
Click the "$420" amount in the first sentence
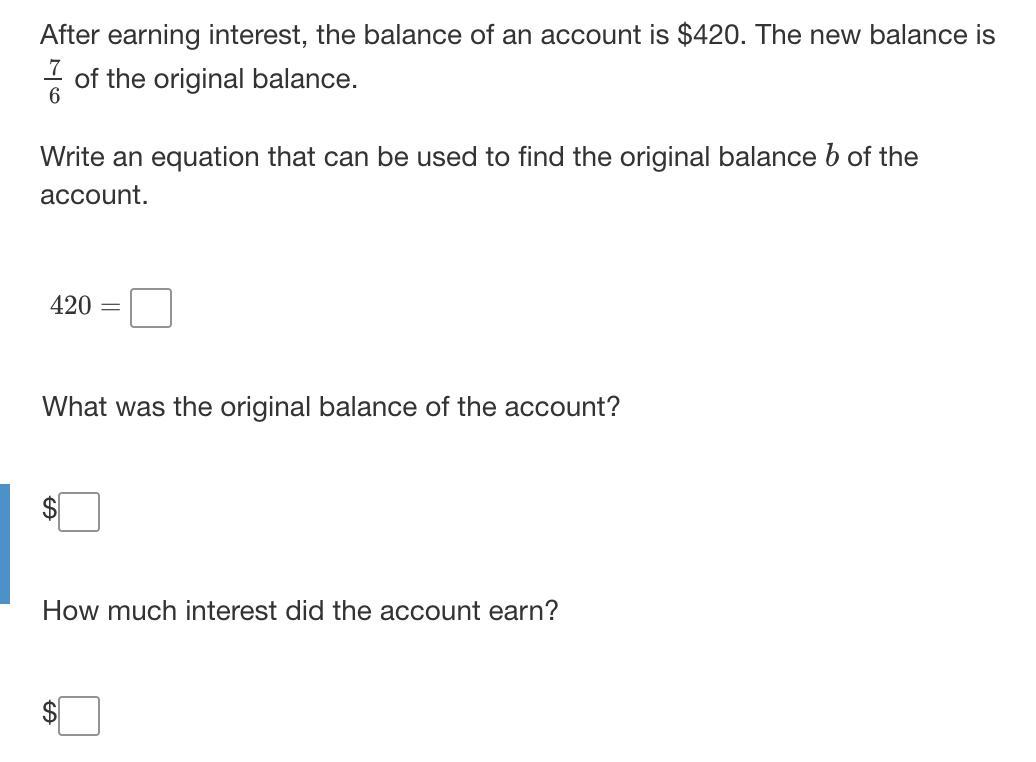coord(710,36)
